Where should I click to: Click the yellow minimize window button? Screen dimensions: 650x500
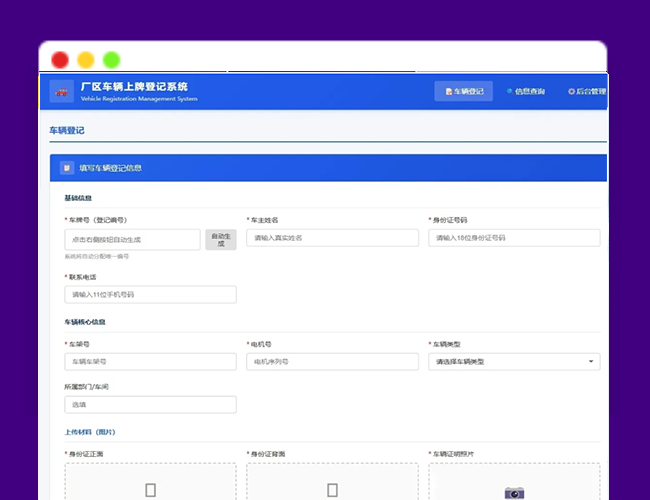click(86, 60)
